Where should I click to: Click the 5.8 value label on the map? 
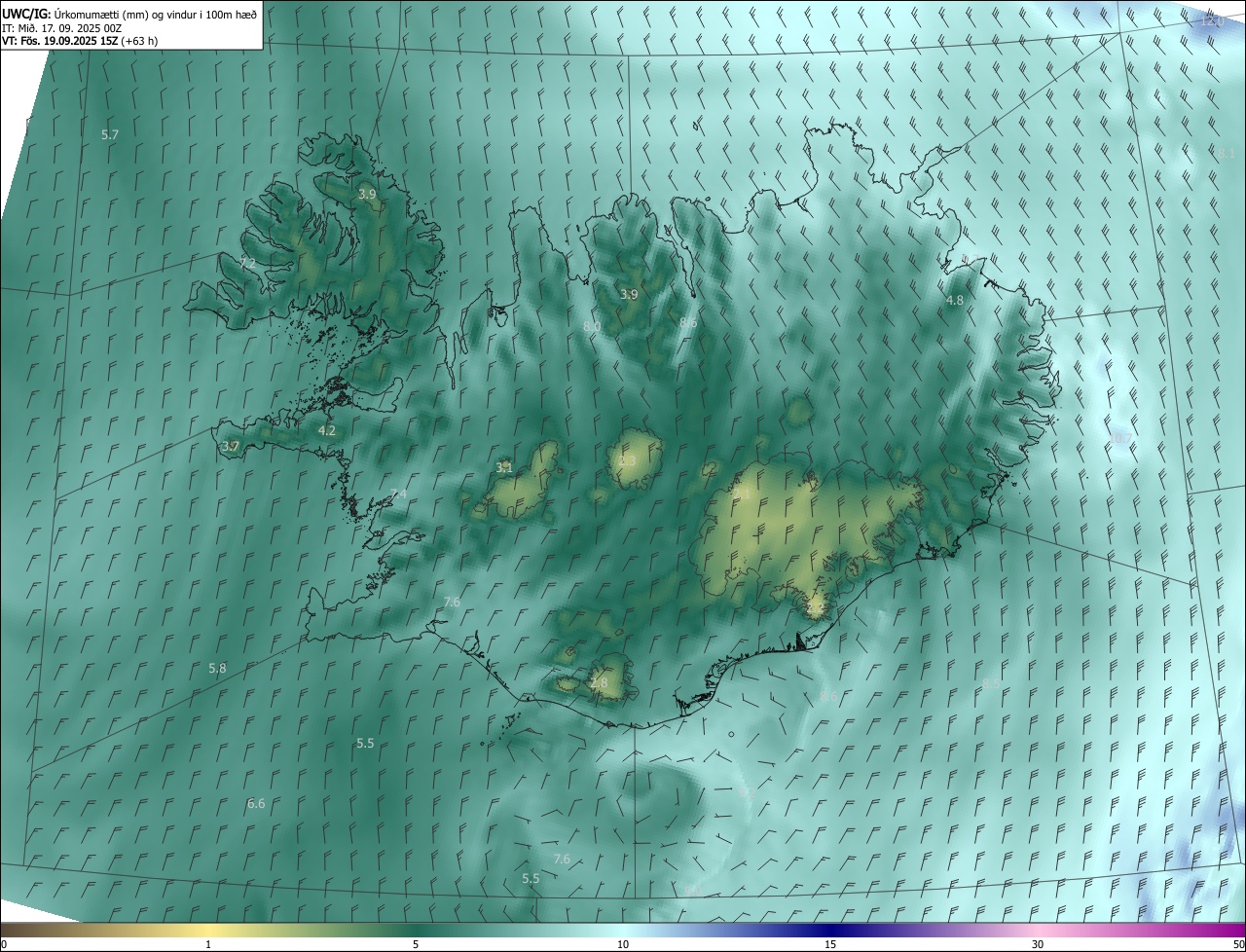217,668
